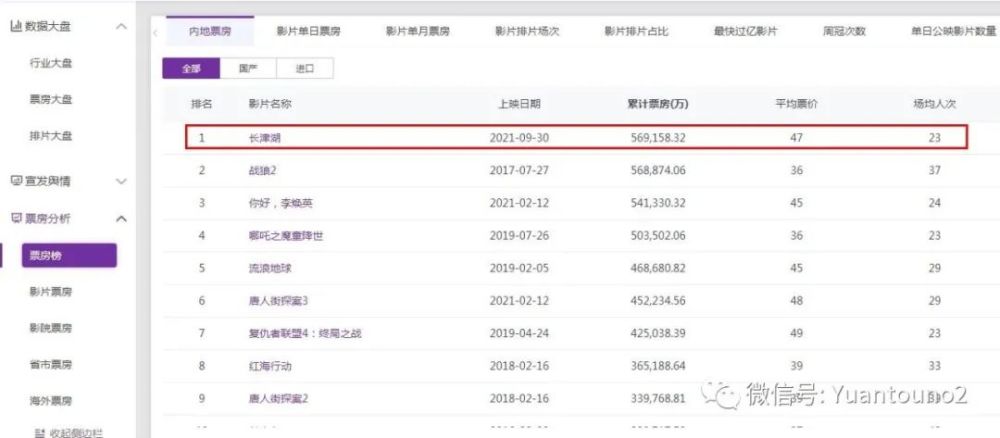
Task: Switch to the 影片排片场次 tab
Action: 527,31
